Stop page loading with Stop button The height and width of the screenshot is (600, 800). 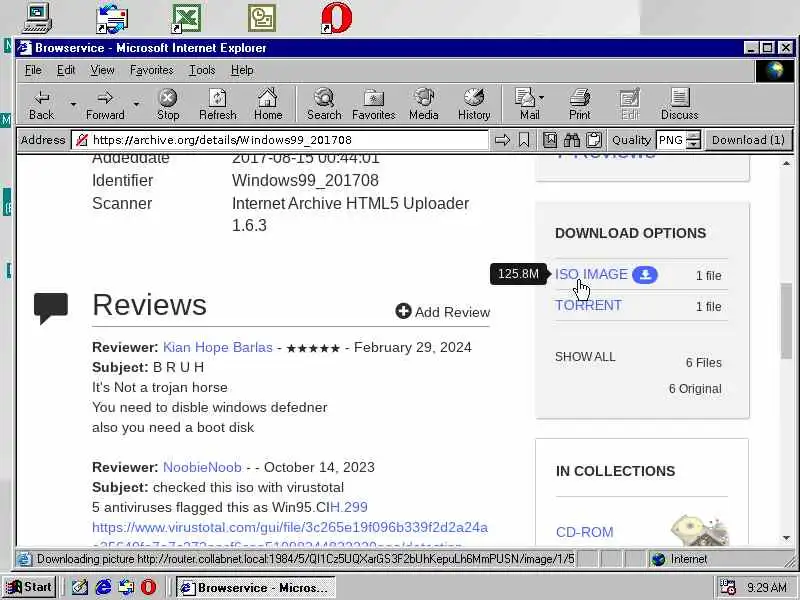pos(168,105)
